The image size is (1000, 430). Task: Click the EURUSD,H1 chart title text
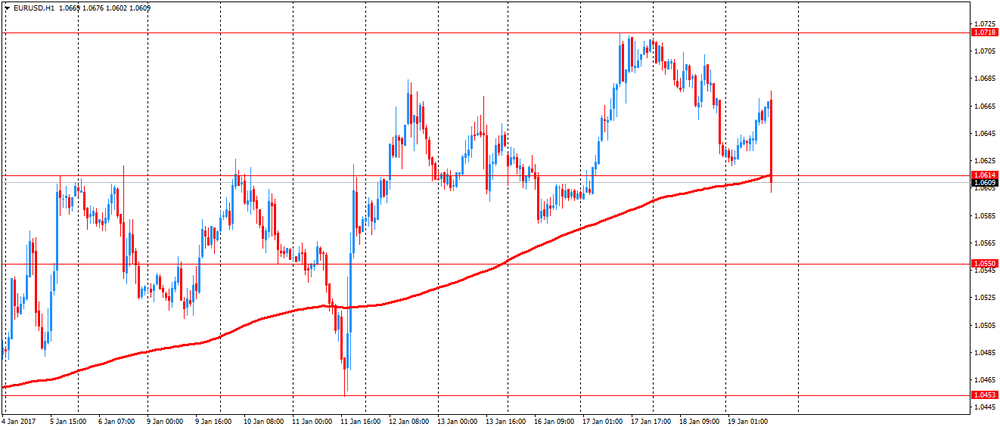[34, 9]
